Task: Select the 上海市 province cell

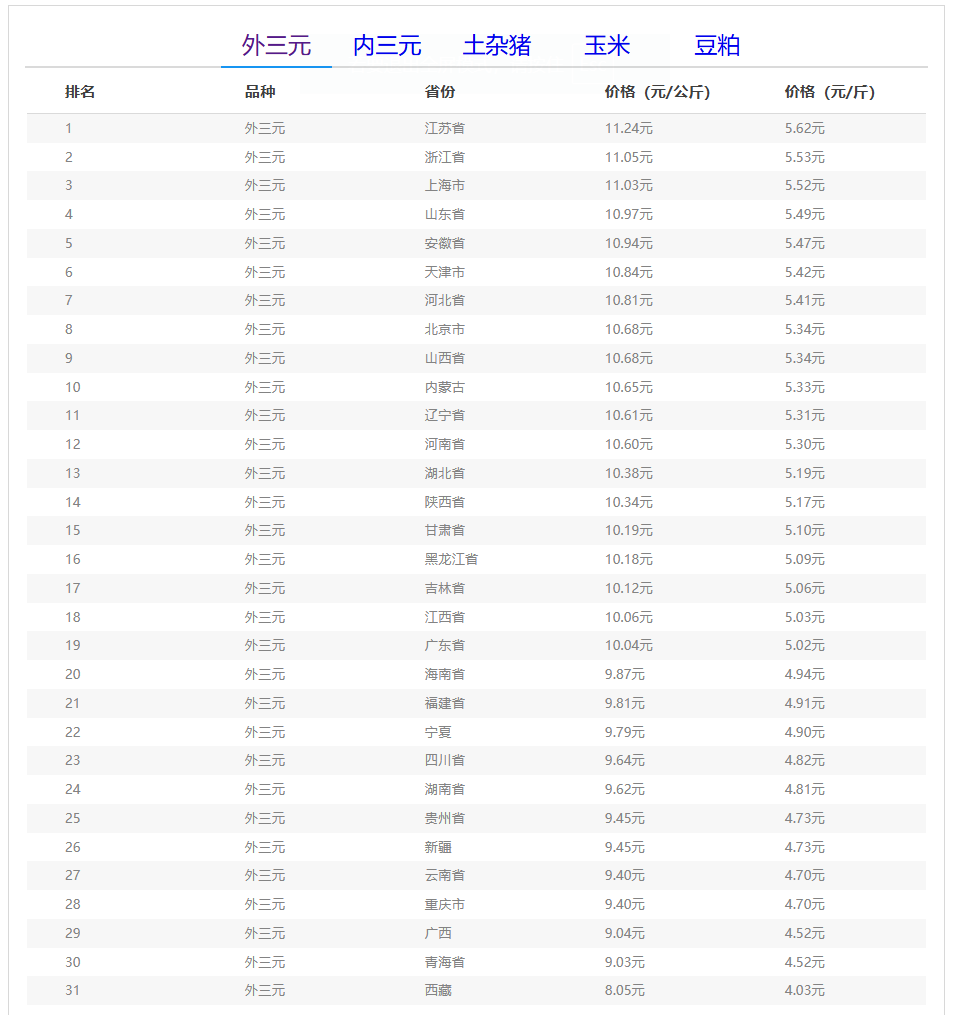Action: click(444, 185)
